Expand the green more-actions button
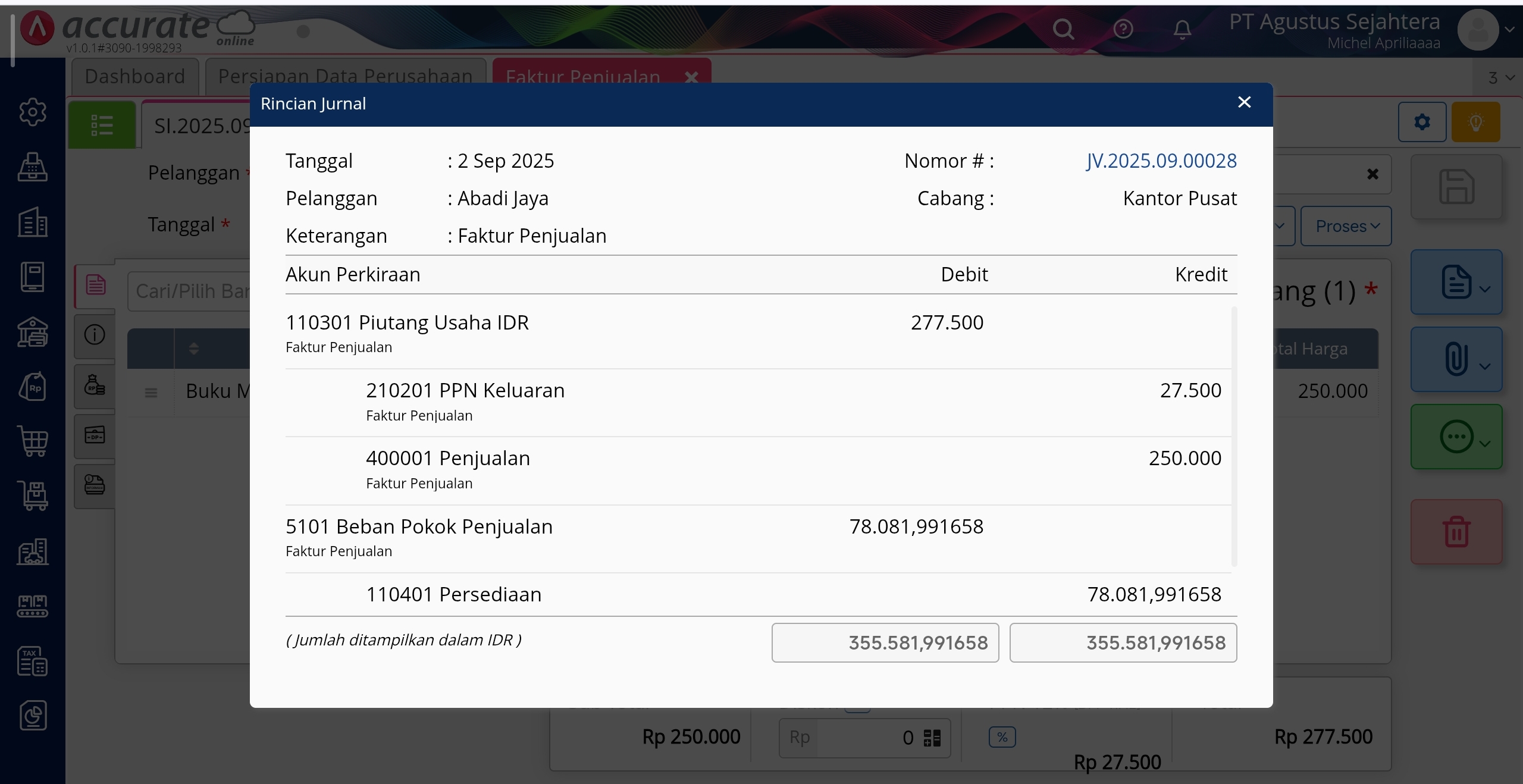Viewport: 1523px width, 784px height. [x=1456, y=437]
